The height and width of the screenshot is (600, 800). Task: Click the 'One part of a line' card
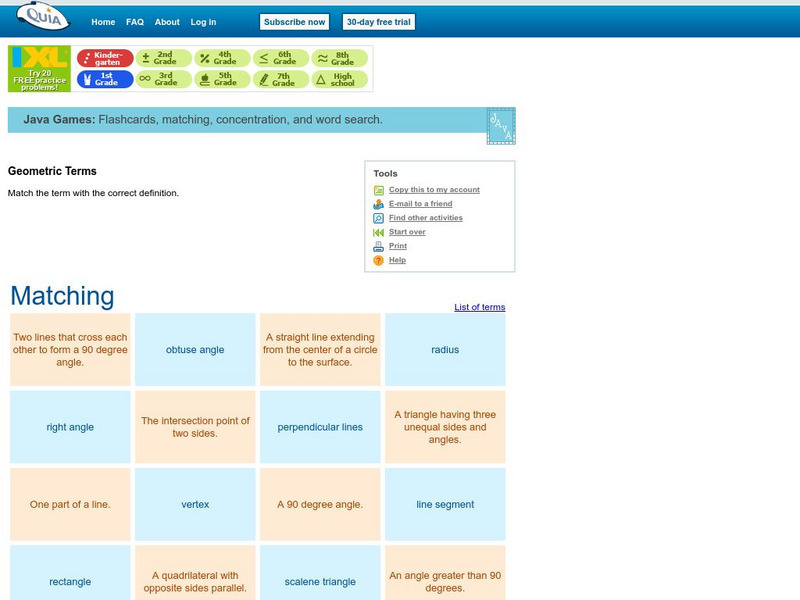(70, 504)
